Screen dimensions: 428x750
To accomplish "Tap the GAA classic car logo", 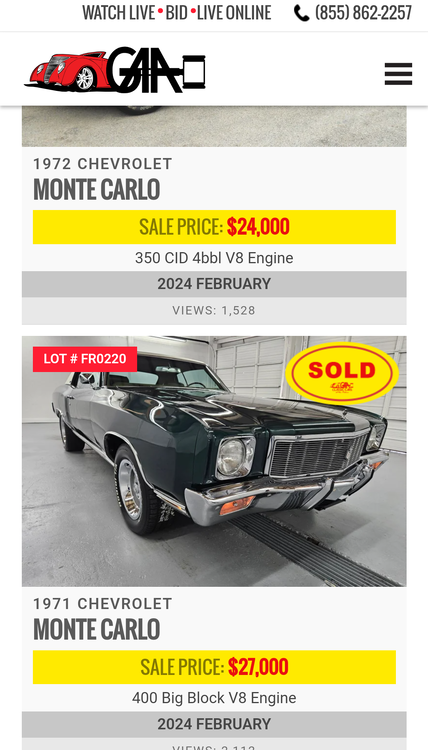I will pyautogui.click(x=115, y=70).
